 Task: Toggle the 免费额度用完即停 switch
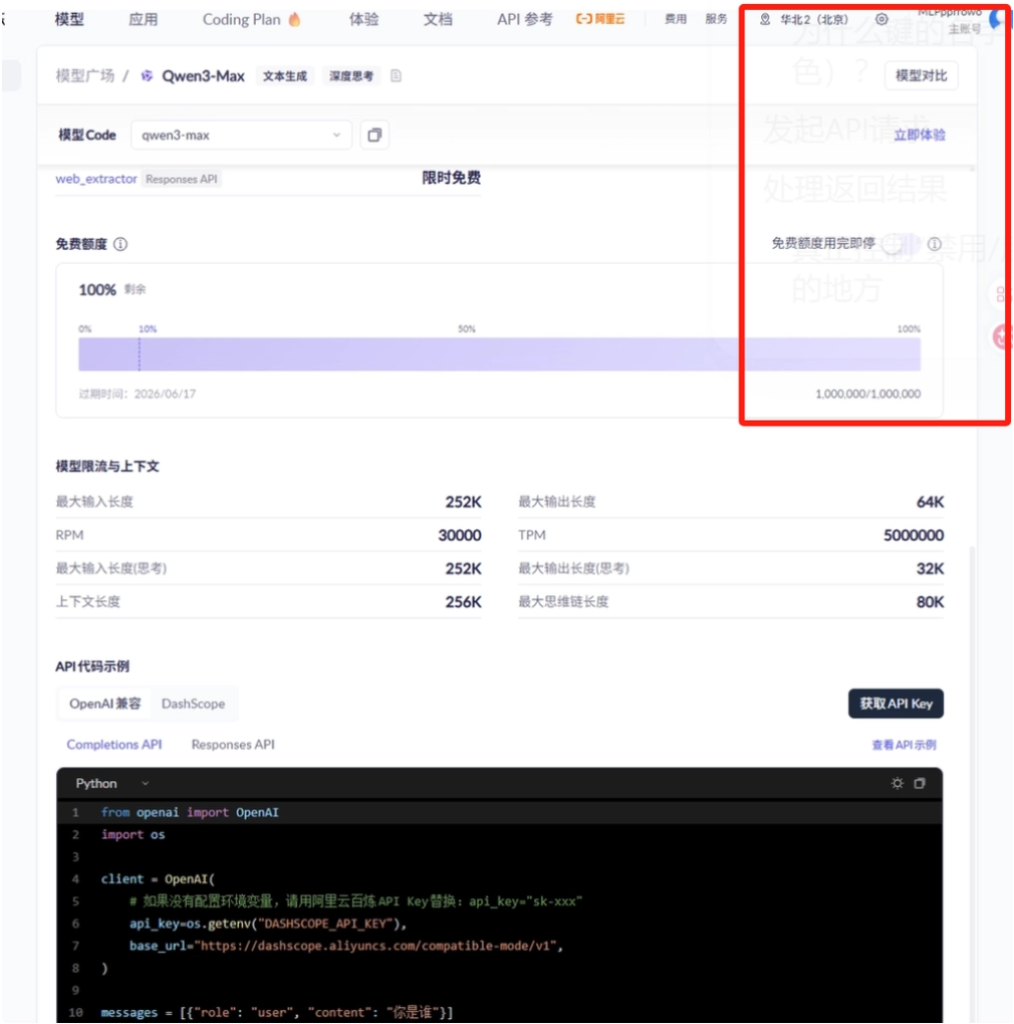[901, 244]
